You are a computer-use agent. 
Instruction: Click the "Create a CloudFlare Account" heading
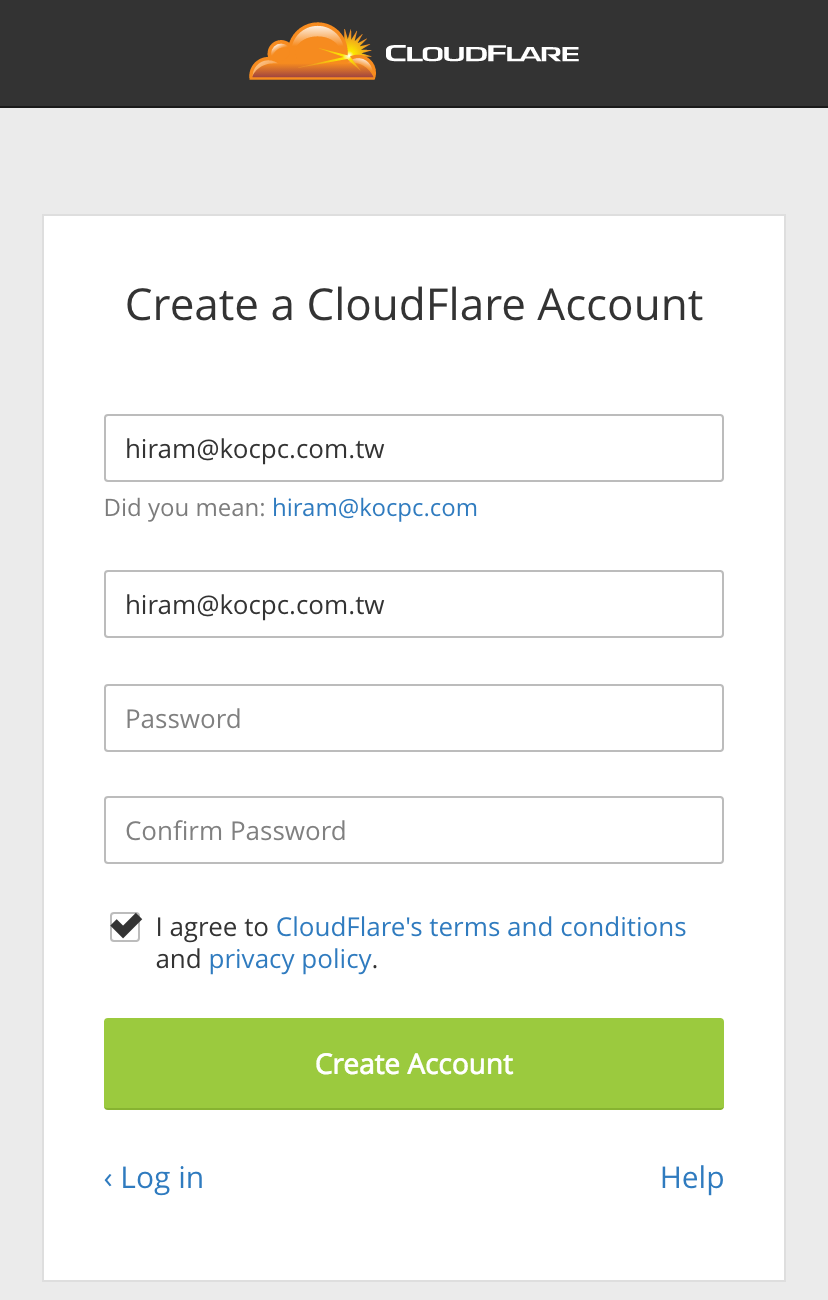tap(414, 304)
